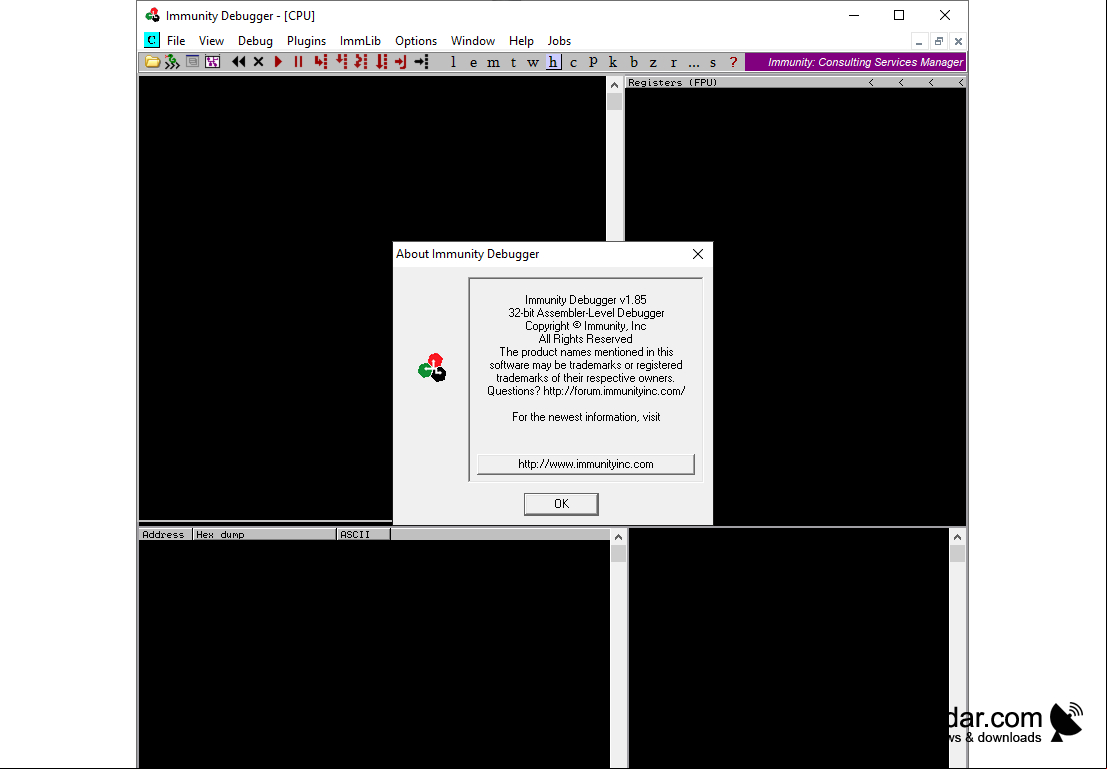Show References with the 'r' button

point(674,62)
